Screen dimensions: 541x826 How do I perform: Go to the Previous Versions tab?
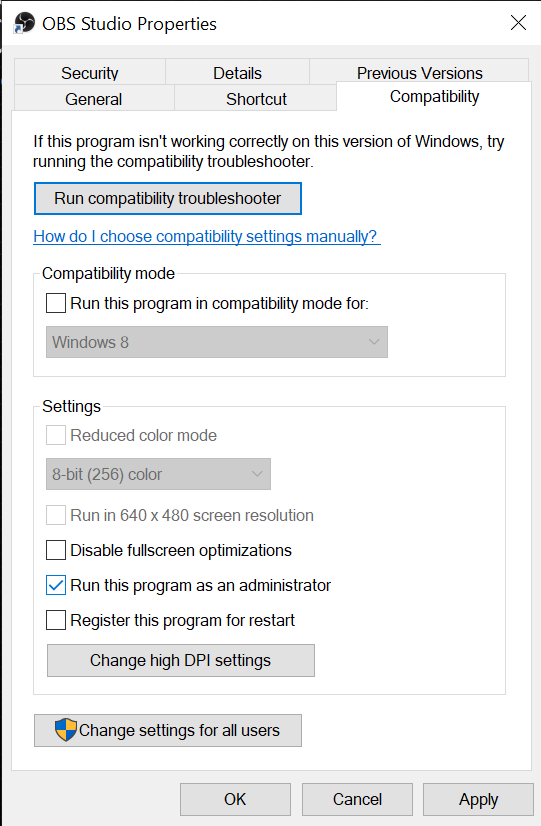[x=419, y=72]
